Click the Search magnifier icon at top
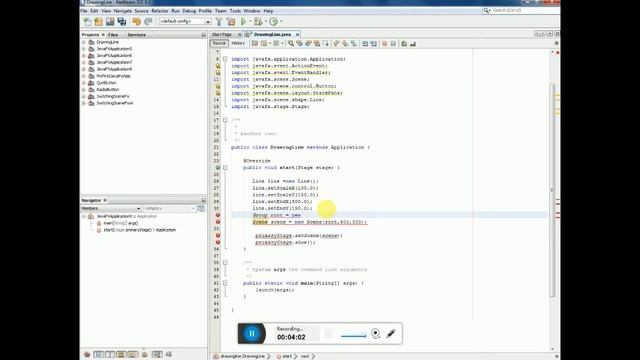Viewport: 640px width, 360px height. (x=486, y=11)
